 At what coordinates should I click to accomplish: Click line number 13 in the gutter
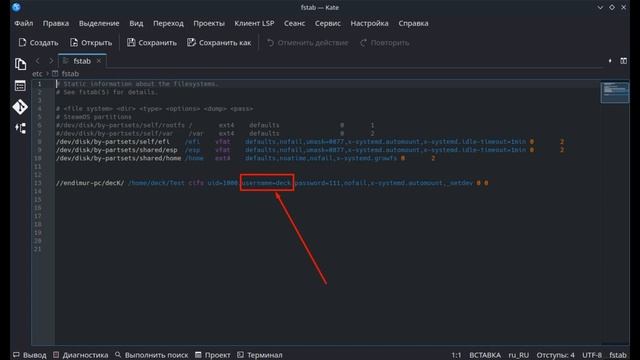(x=38, y=183)
